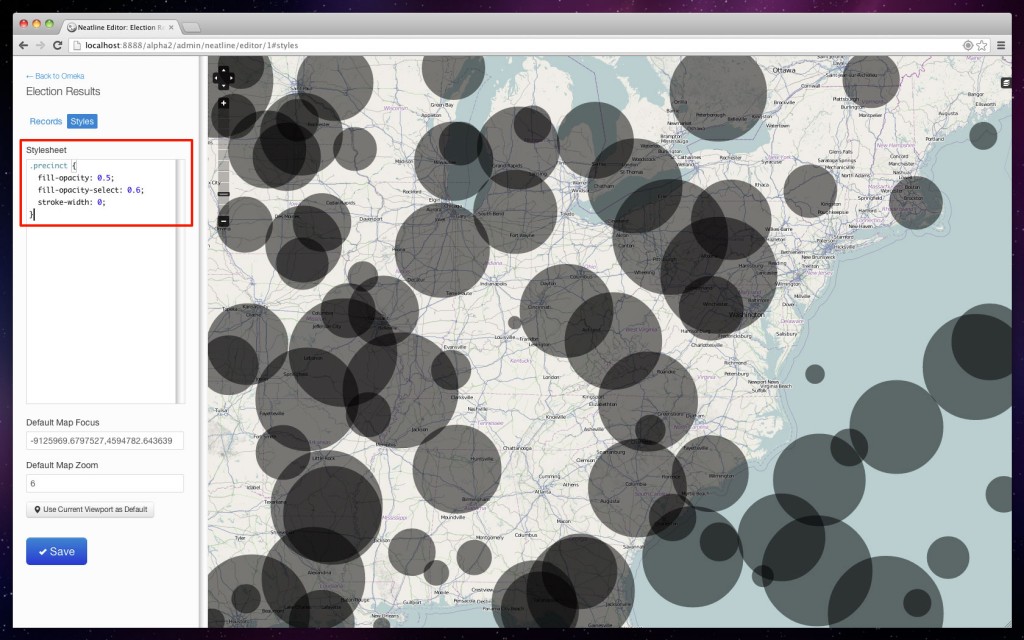Click the Default Map Zoom field
The width and height of the screenshot is (1024, 640).
pyautogui.click(x=104, y=483)
